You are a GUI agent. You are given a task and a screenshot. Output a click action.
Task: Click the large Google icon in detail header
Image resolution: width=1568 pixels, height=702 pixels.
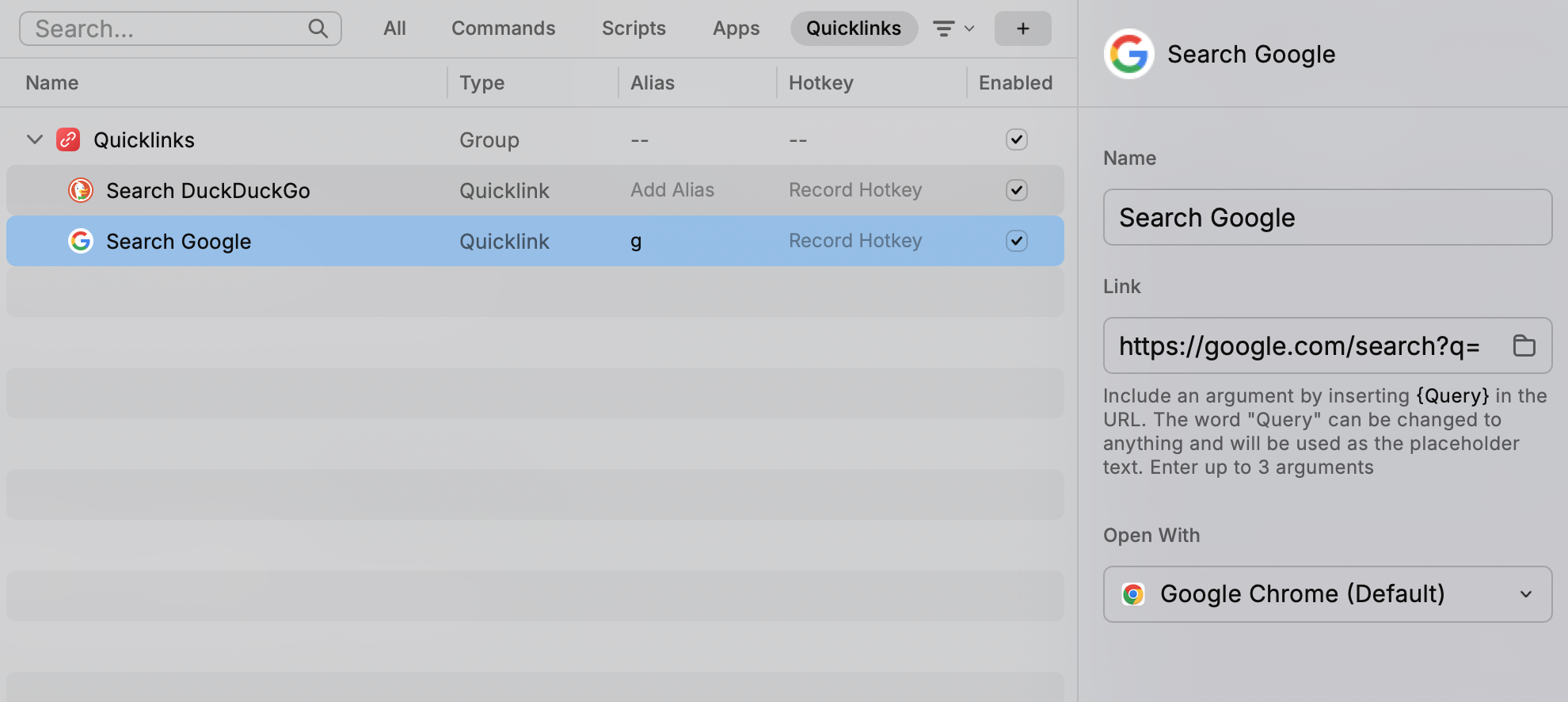tap(1128, 54)
